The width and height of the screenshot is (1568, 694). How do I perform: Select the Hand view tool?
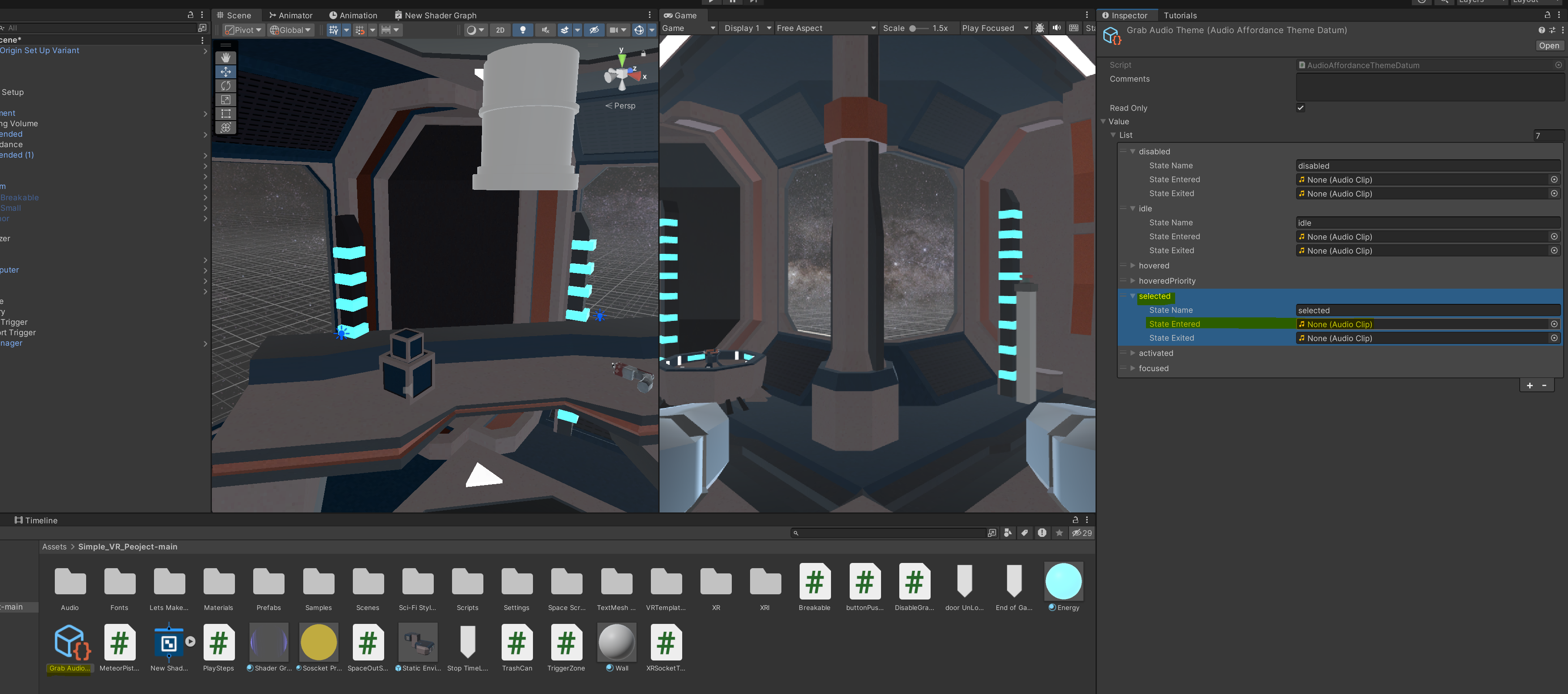click(x=225, y=57)
